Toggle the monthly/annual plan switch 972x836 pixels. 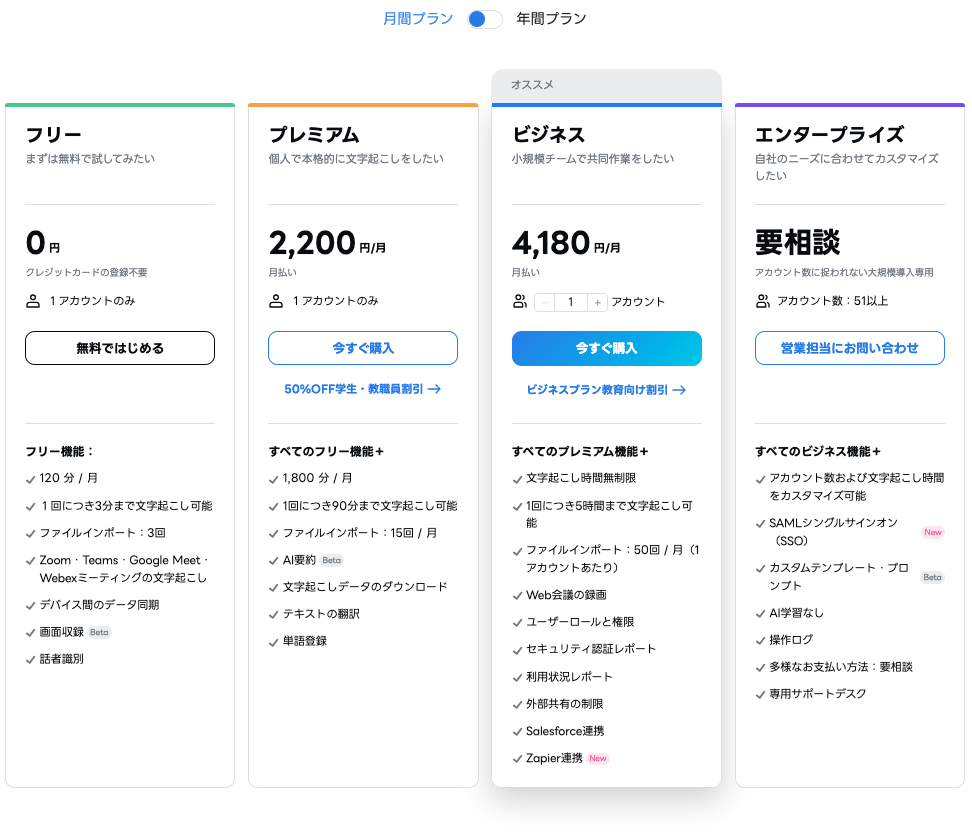pos(485,19)
